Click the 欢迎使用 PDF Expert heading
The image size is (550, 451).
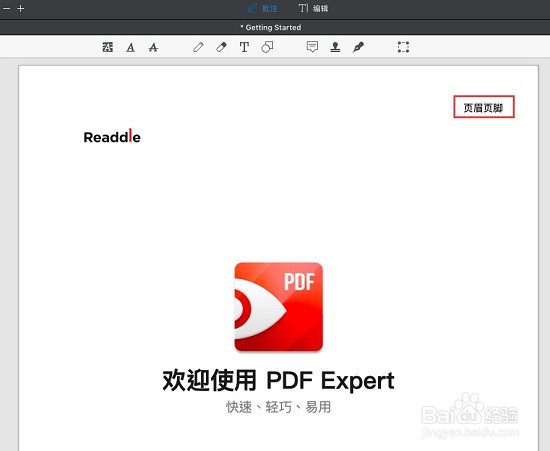click(279, 380)
